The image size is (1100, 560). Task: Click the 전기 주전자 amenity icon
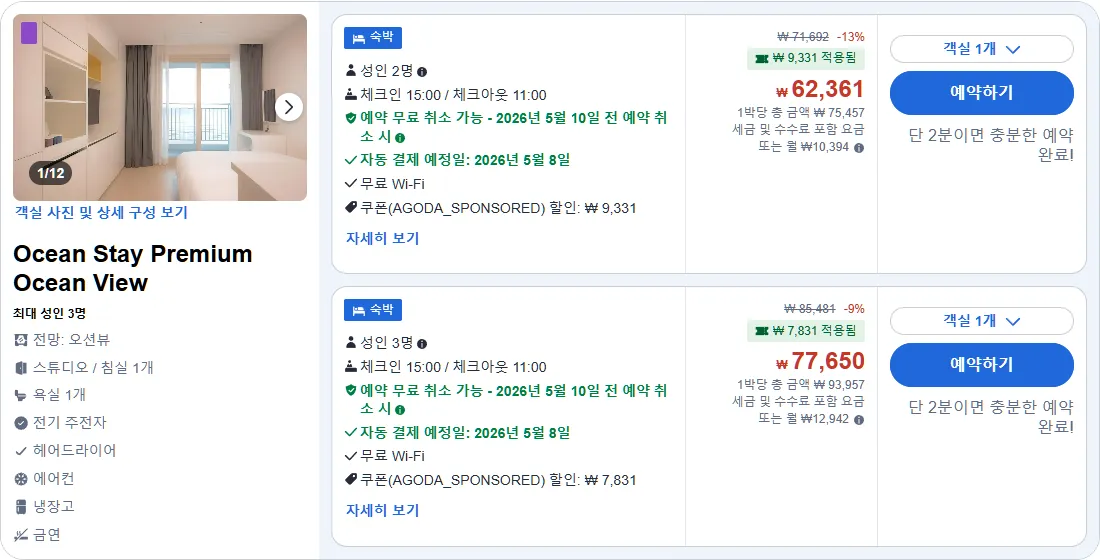(x=21, y=423)
